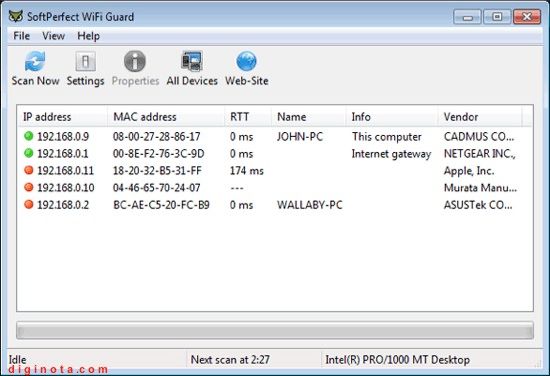Click the Murata Manu... vendor cell
Screen dimensions: 550x376
click(x=480, y=188)
